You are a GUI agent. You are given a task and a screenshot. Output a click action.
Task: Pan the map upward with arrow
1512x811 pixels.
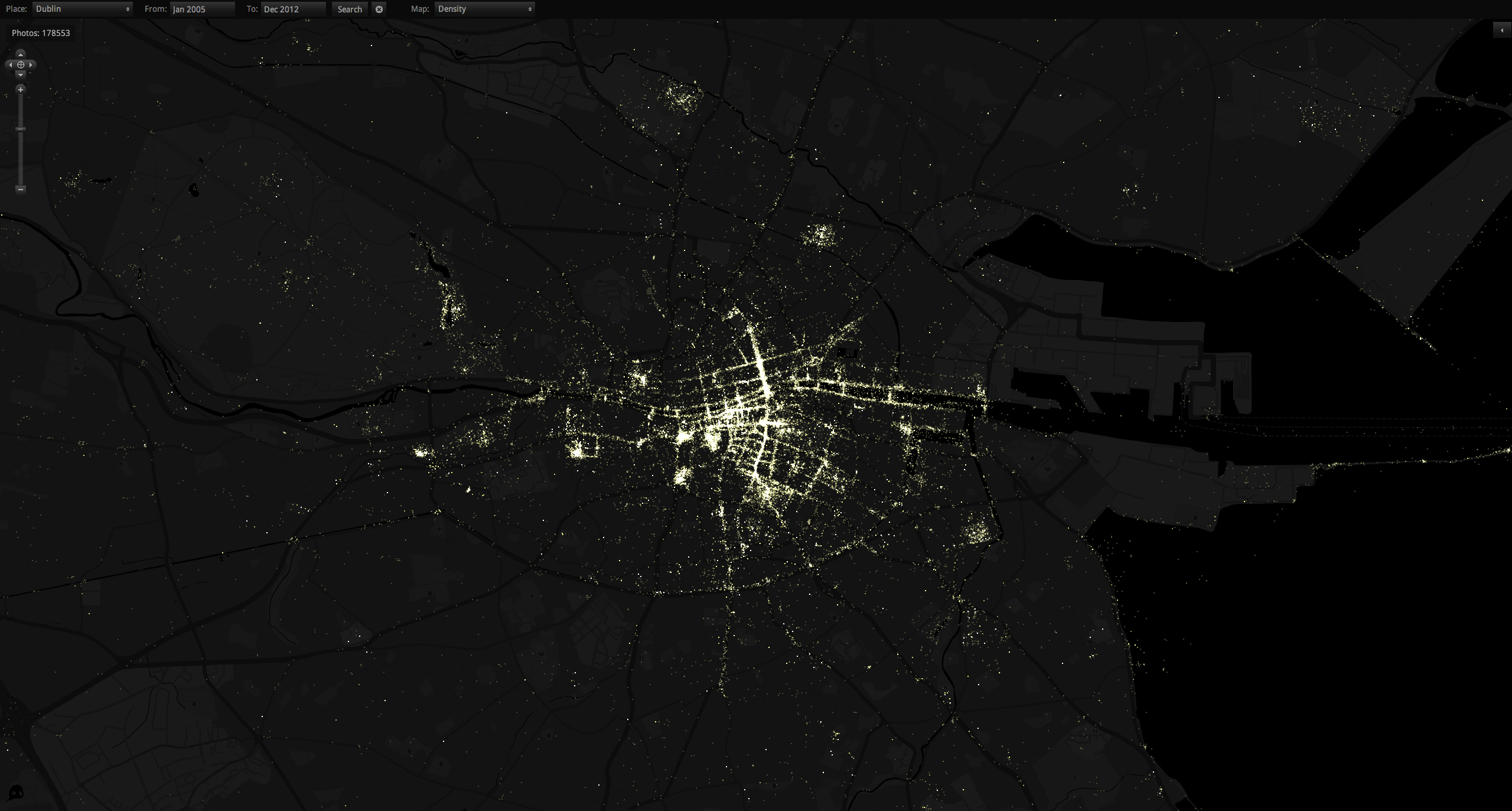pos(21,54)
